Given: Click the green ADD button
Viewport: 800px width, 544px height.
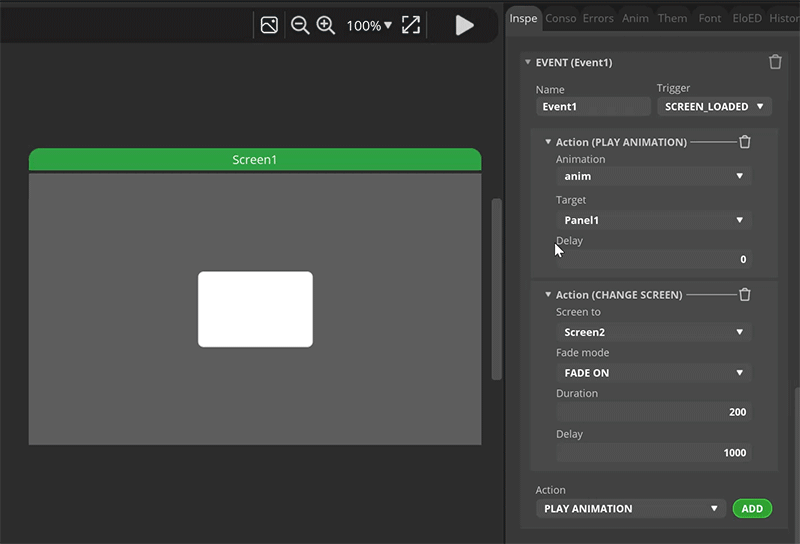Looking at the screenshot, I should pyautogui.click(x=752, y=509).
